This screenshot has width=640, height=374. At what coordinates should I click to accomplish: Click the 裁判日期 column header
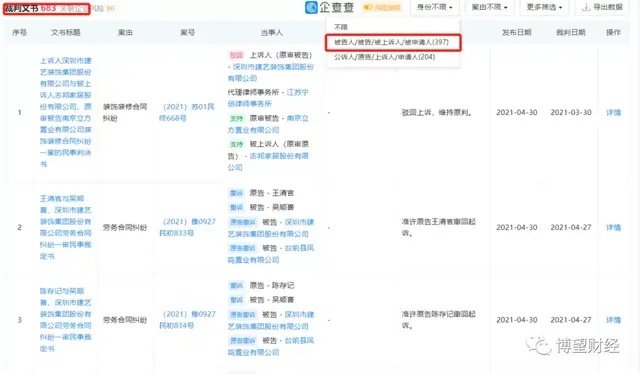(x=571, y=33)
